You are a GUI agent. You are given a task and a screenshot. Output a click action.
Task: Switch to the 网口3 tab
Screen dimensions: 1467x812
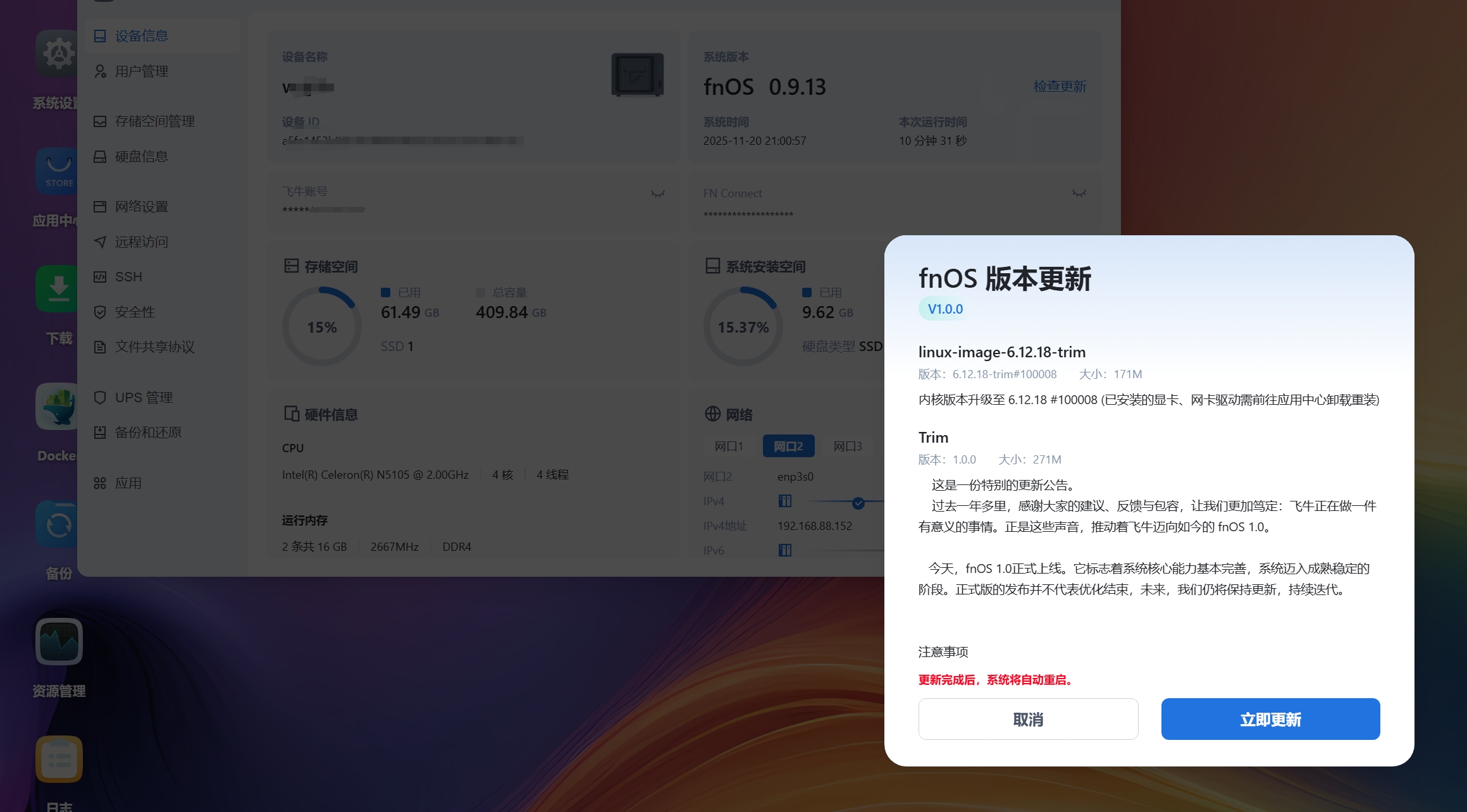(848, 446)
